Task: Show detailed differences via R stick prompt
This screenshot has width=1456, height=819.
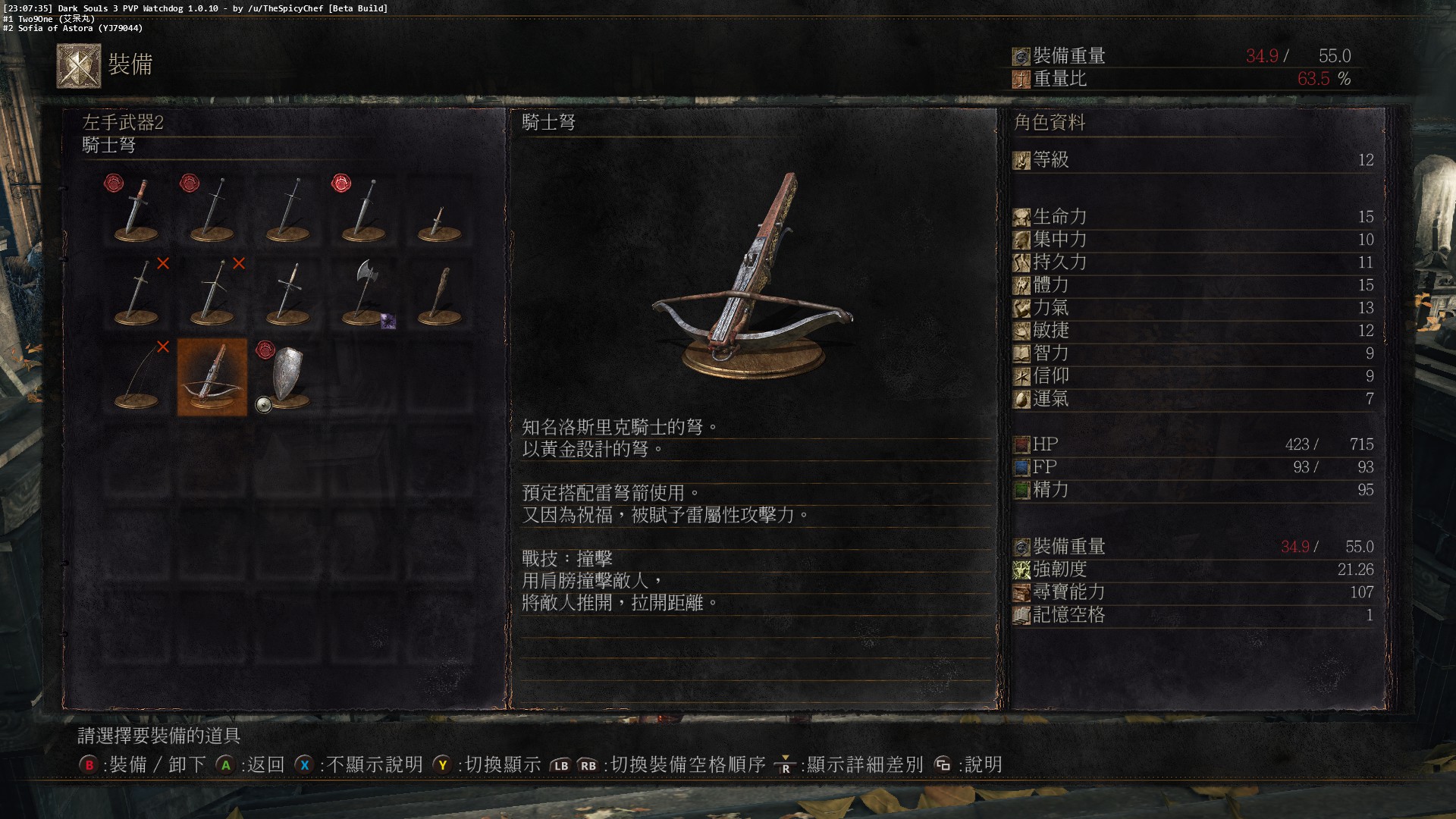Action: 786,765
